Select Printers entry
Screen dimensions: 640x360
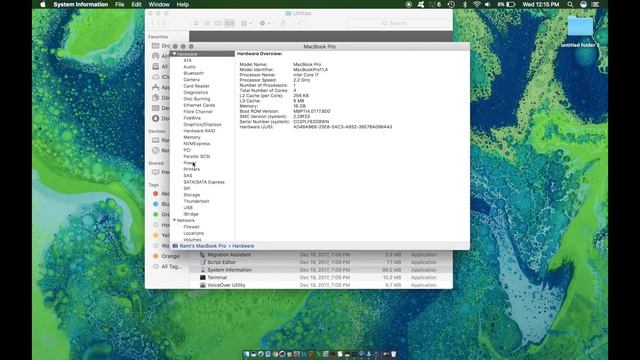pyautogui.click(x=191, y=169)
